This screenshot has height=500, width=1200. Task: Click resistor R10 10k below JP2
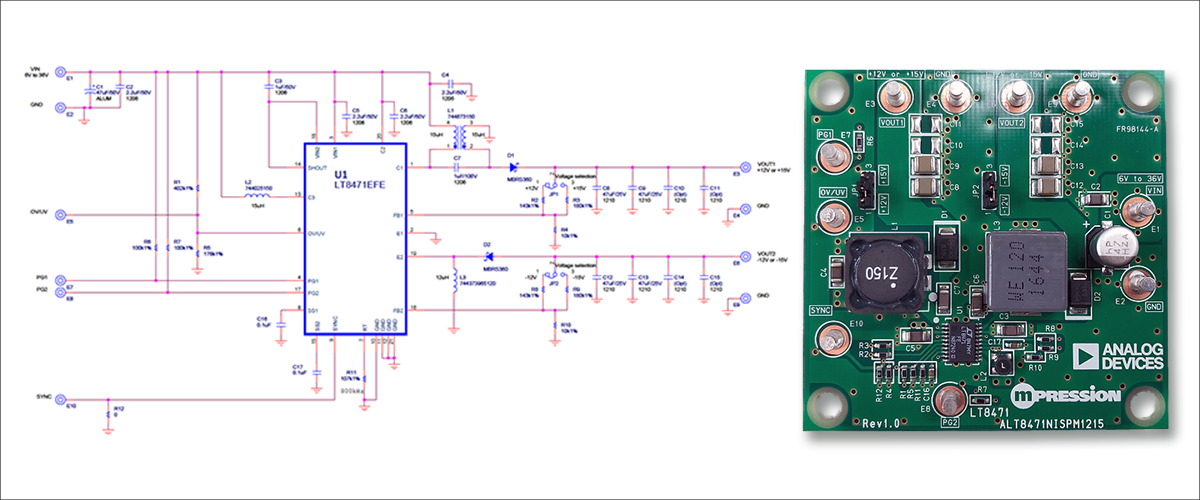553,324
